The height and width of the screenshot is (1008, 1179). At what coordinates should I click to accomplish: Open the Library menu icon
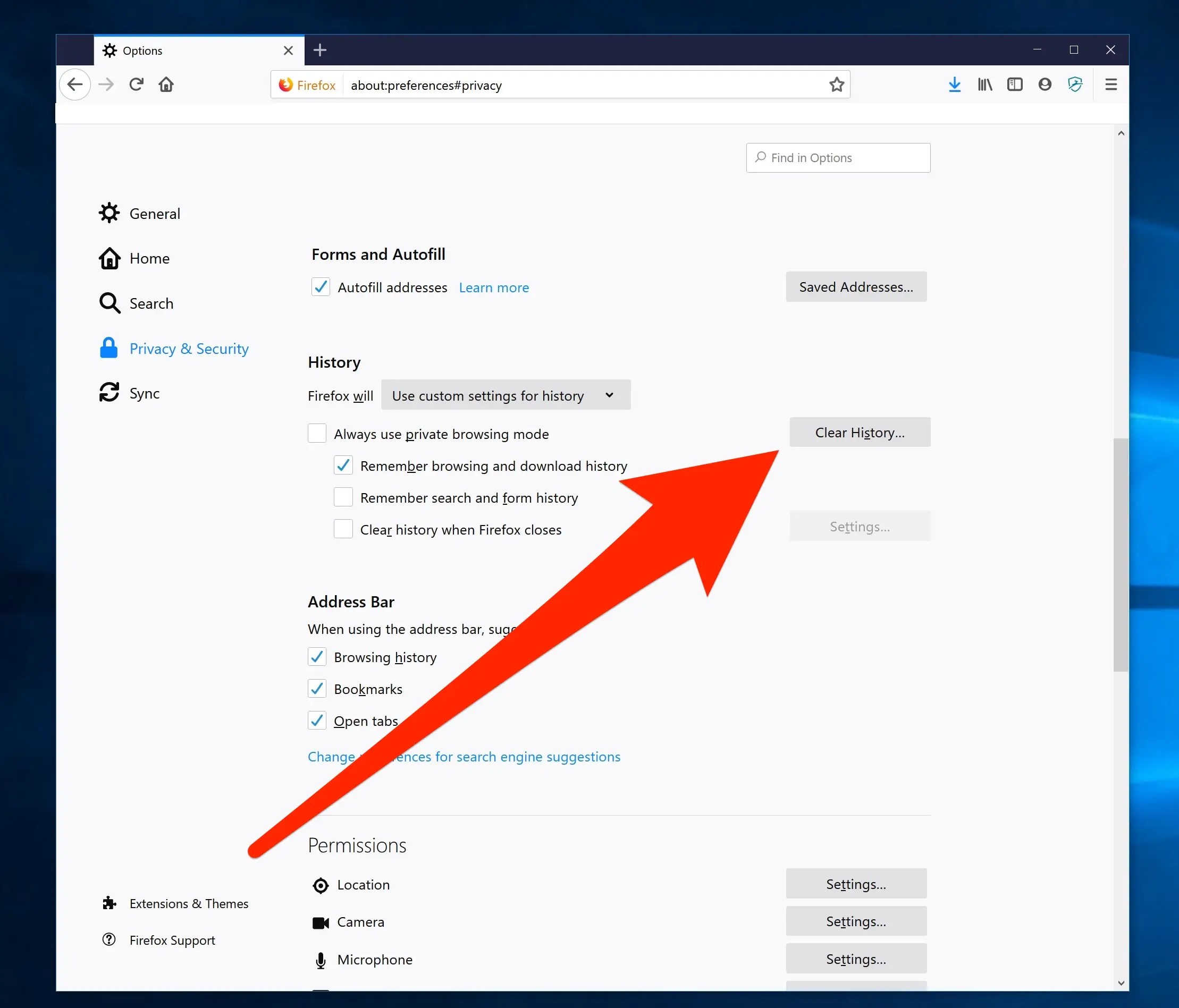[x=984, y=84]
